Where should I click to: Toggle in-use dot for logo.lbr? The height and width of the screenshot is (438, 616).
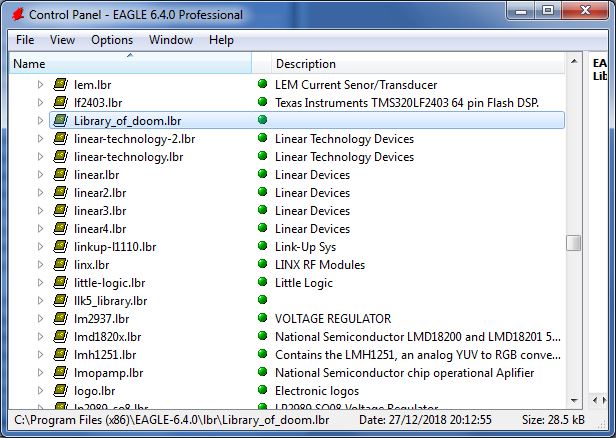[262, 390]
